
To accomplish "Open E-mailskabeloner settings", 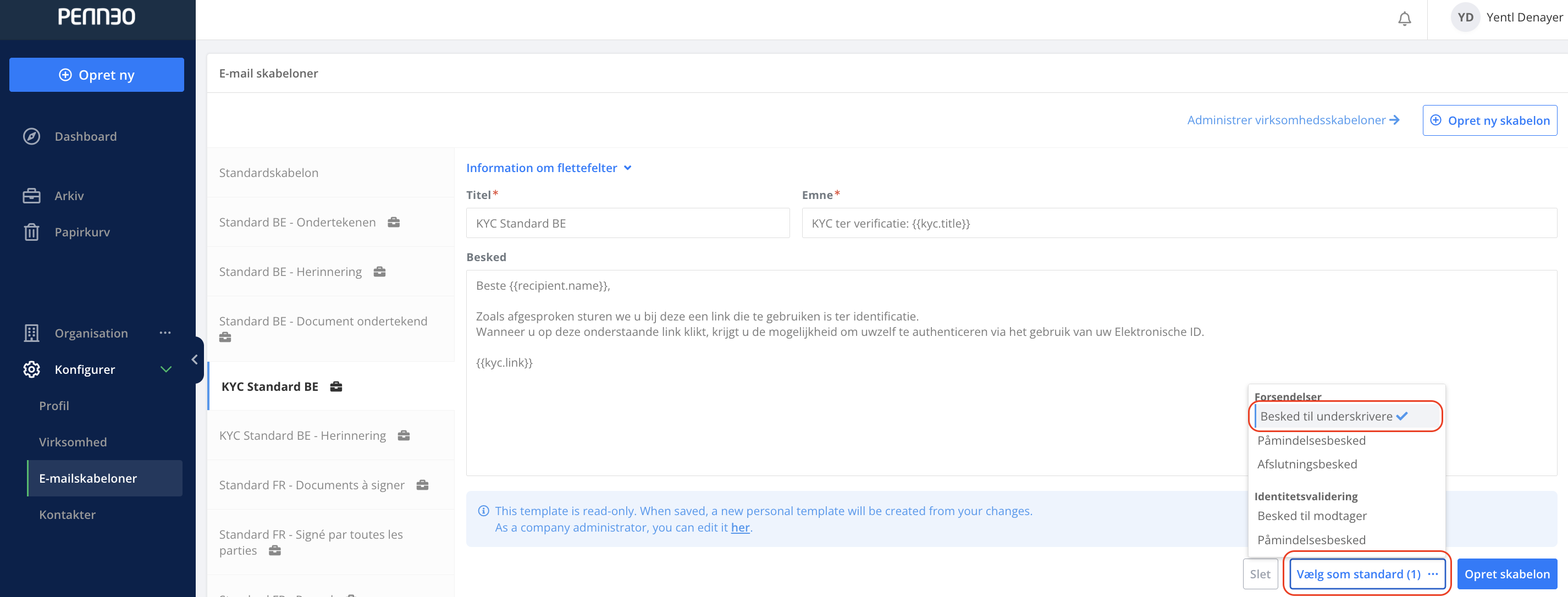I will [x=104, y=478].
